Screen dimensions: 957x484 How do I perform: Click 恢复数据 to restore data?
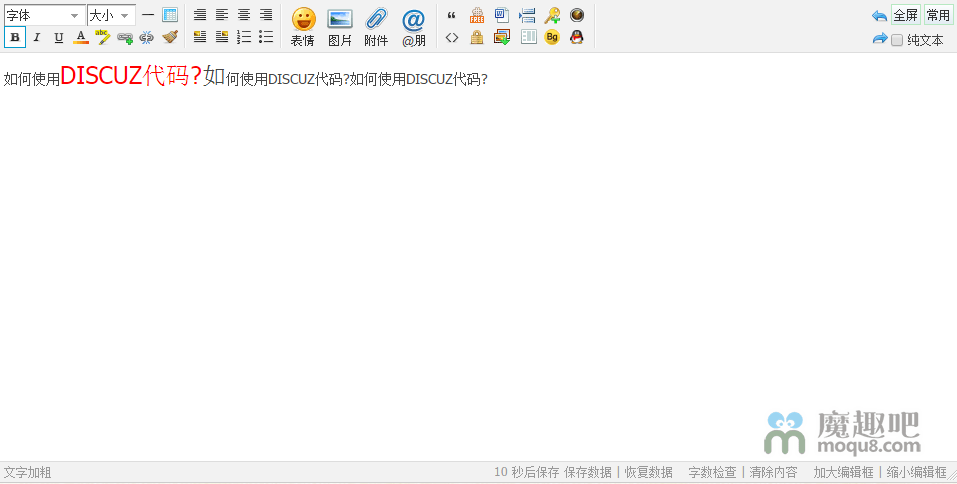648,472
